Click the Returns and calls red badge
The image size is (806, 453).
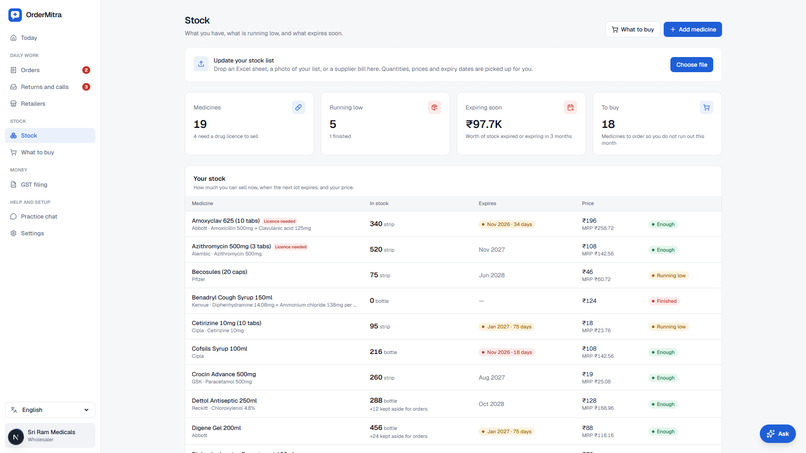click(x=86, y=87)
